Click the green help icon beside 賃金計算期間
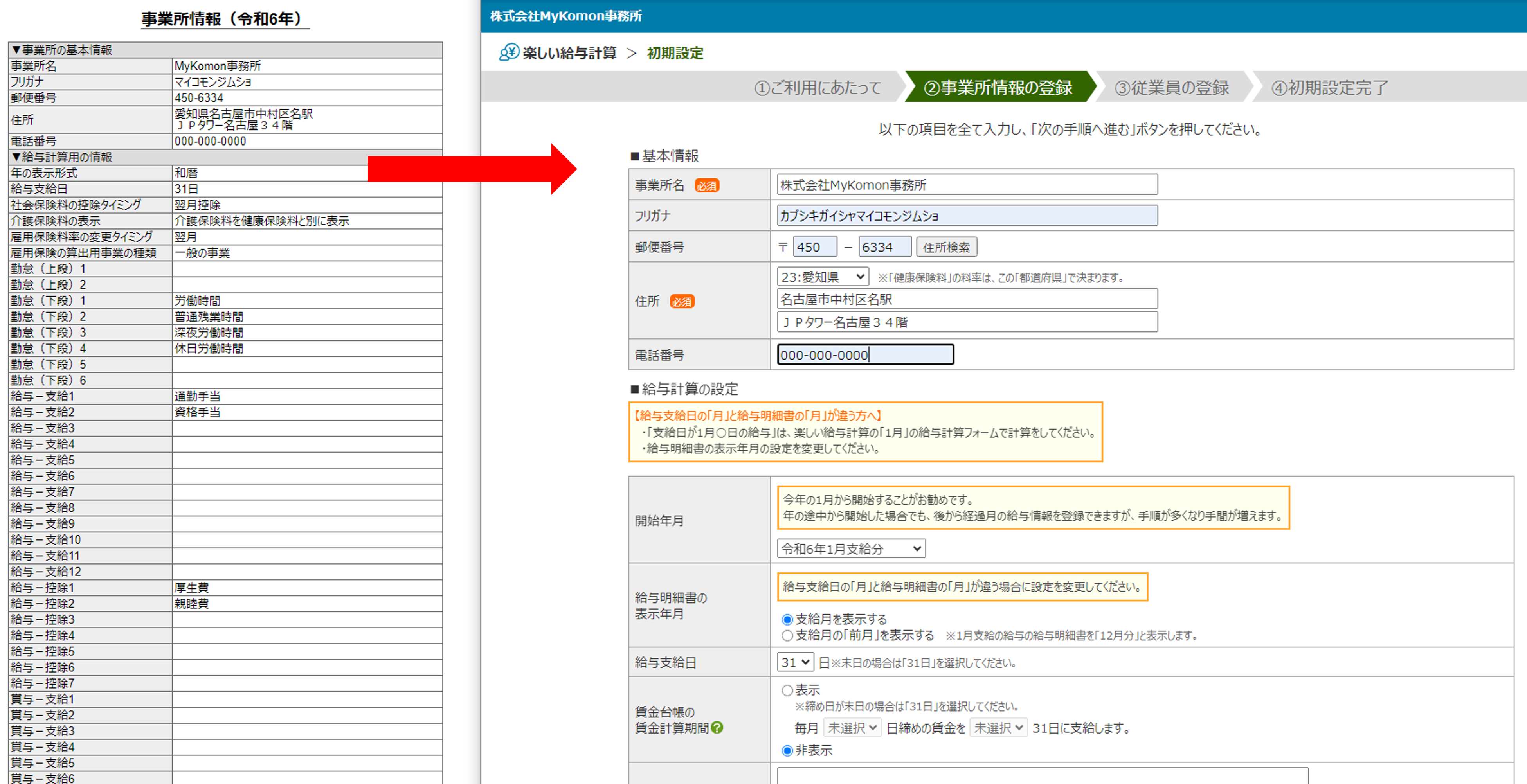This screenshot has height=784, width=1527. [717, 728]
